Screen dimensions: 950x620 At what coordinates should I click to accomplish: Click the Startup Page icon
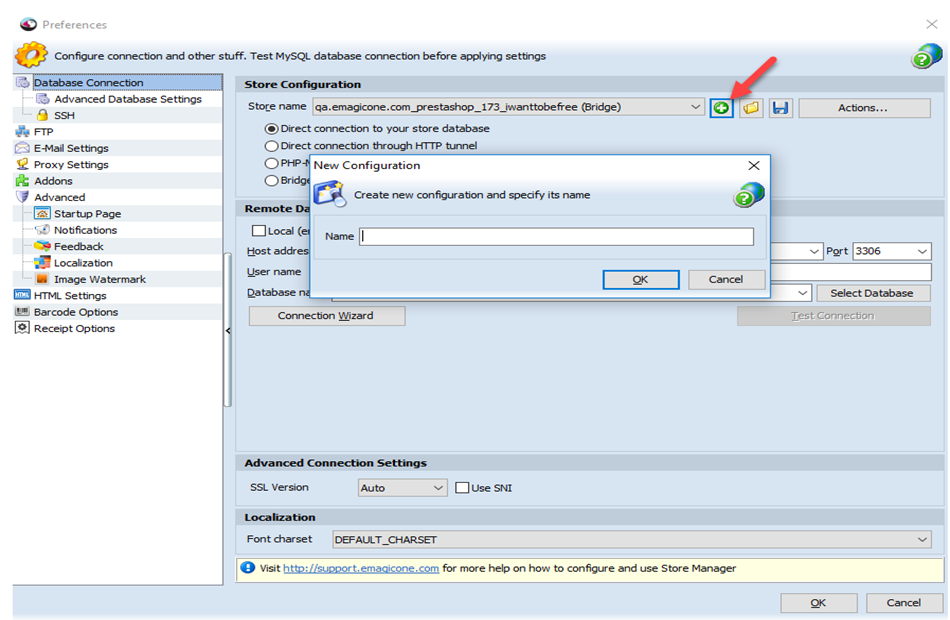(x=42, y=213)
